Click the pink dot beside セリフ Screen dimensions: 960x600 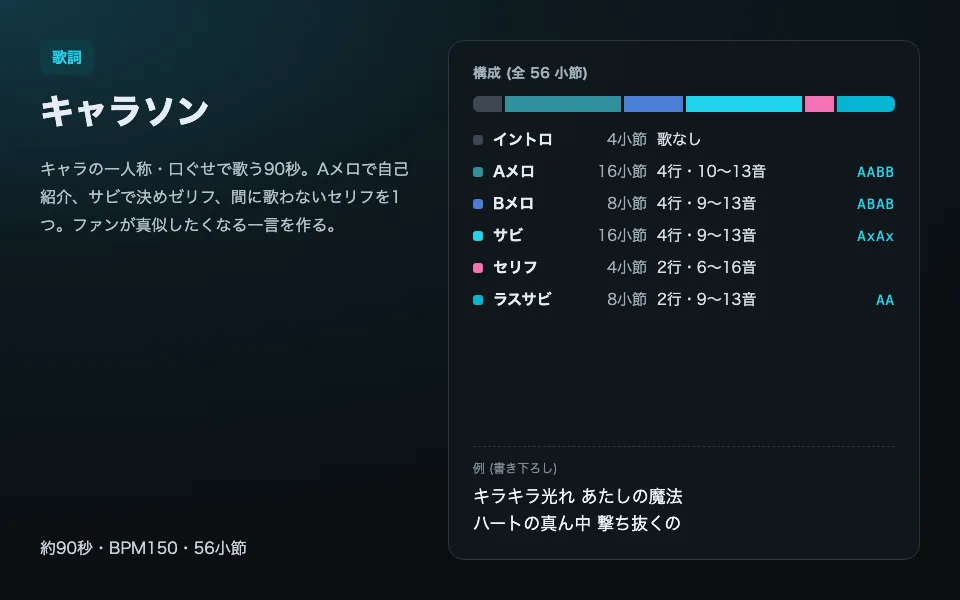tap(478, 268)
